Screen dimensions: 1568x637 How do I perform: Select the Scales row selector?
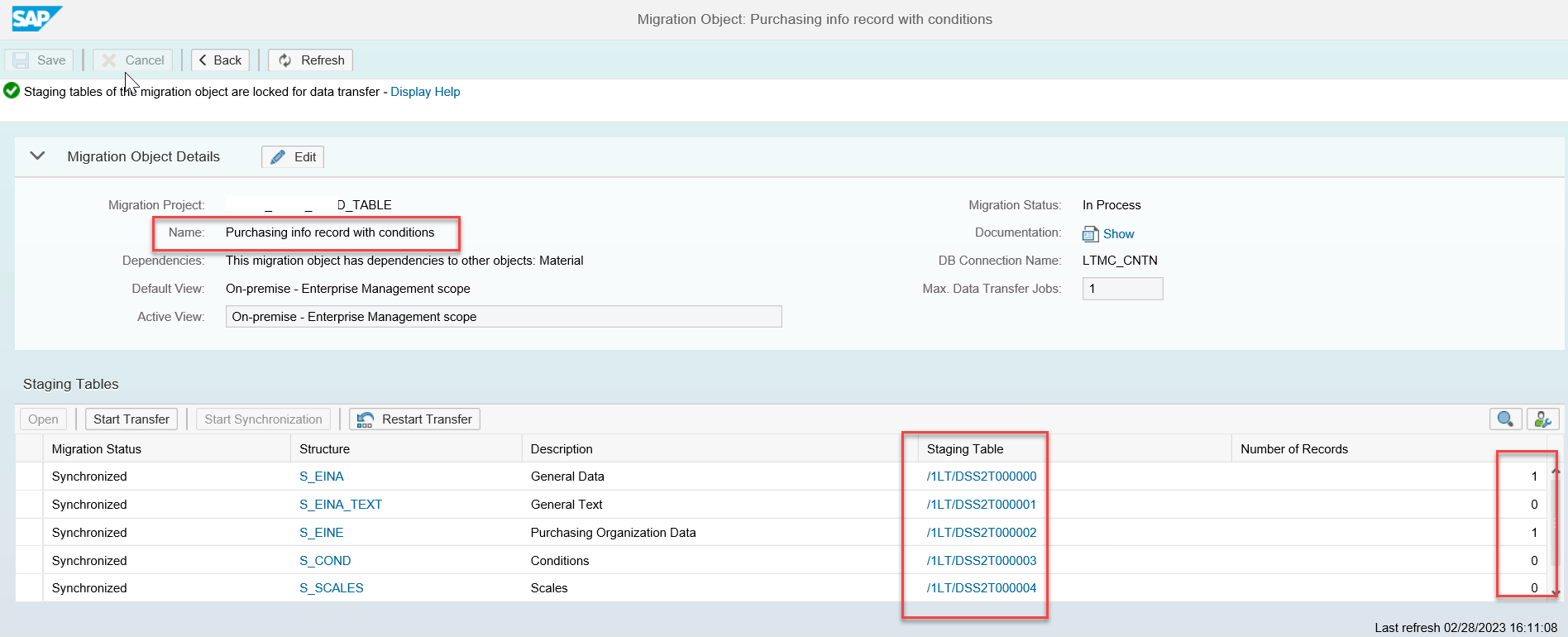coord(29,588)
